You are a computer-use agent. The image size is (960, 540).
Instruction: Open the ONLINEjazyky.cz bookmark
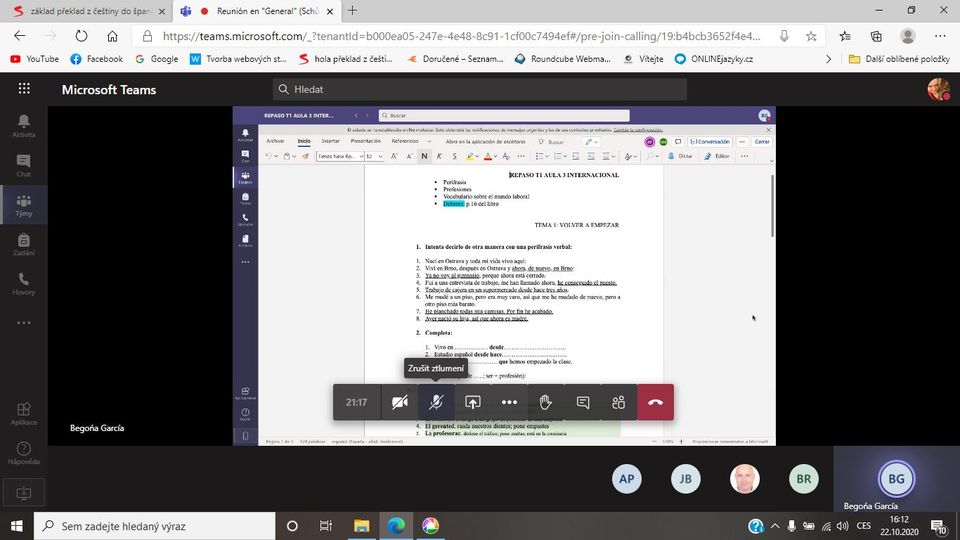coord(713,59)
